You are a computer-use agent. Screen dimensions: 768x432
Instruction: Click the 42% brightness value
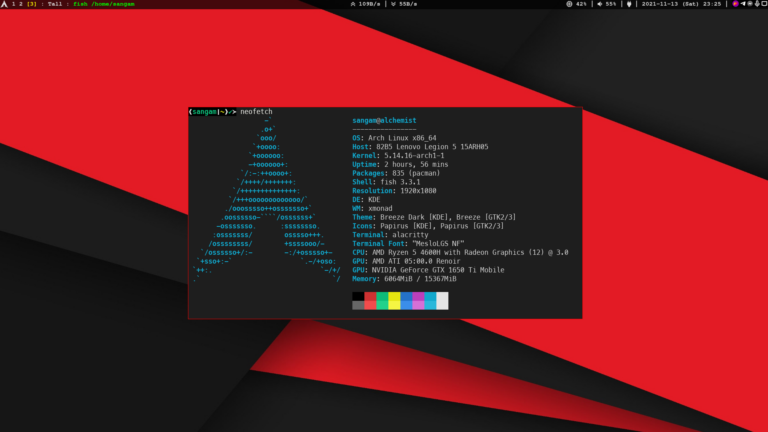coord(581,4)
